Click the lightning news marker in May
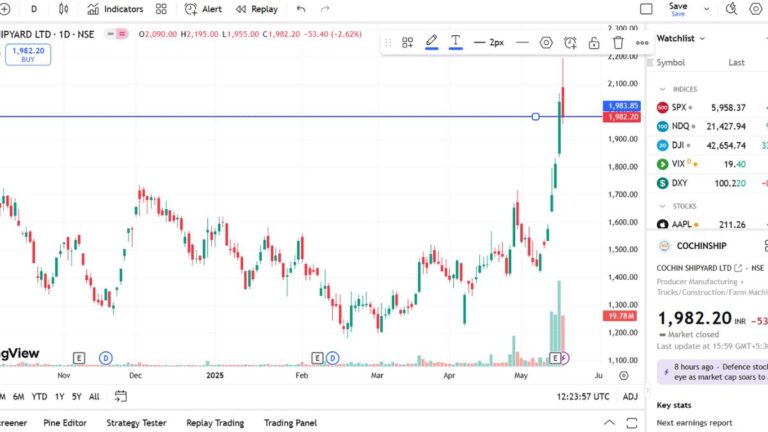Screen dimensions: 768x432 pyautogui.click(x=564, y=358)
